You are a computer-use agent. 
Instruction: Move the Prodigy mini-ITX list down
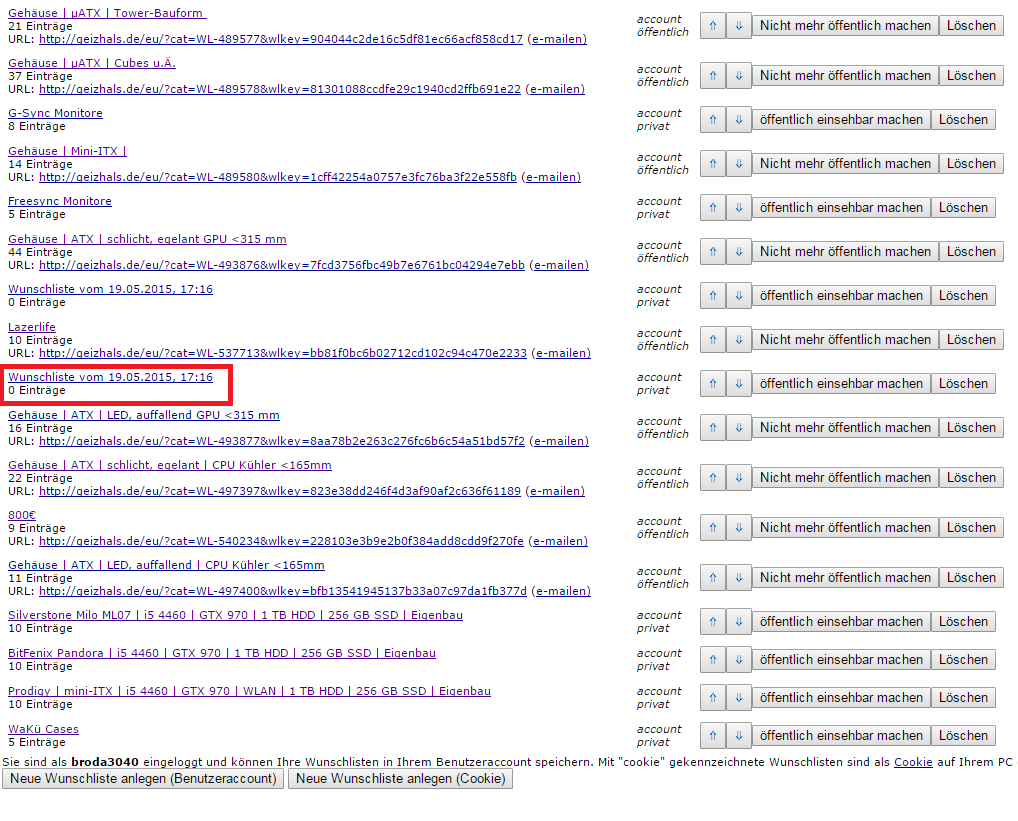[739, 698]
